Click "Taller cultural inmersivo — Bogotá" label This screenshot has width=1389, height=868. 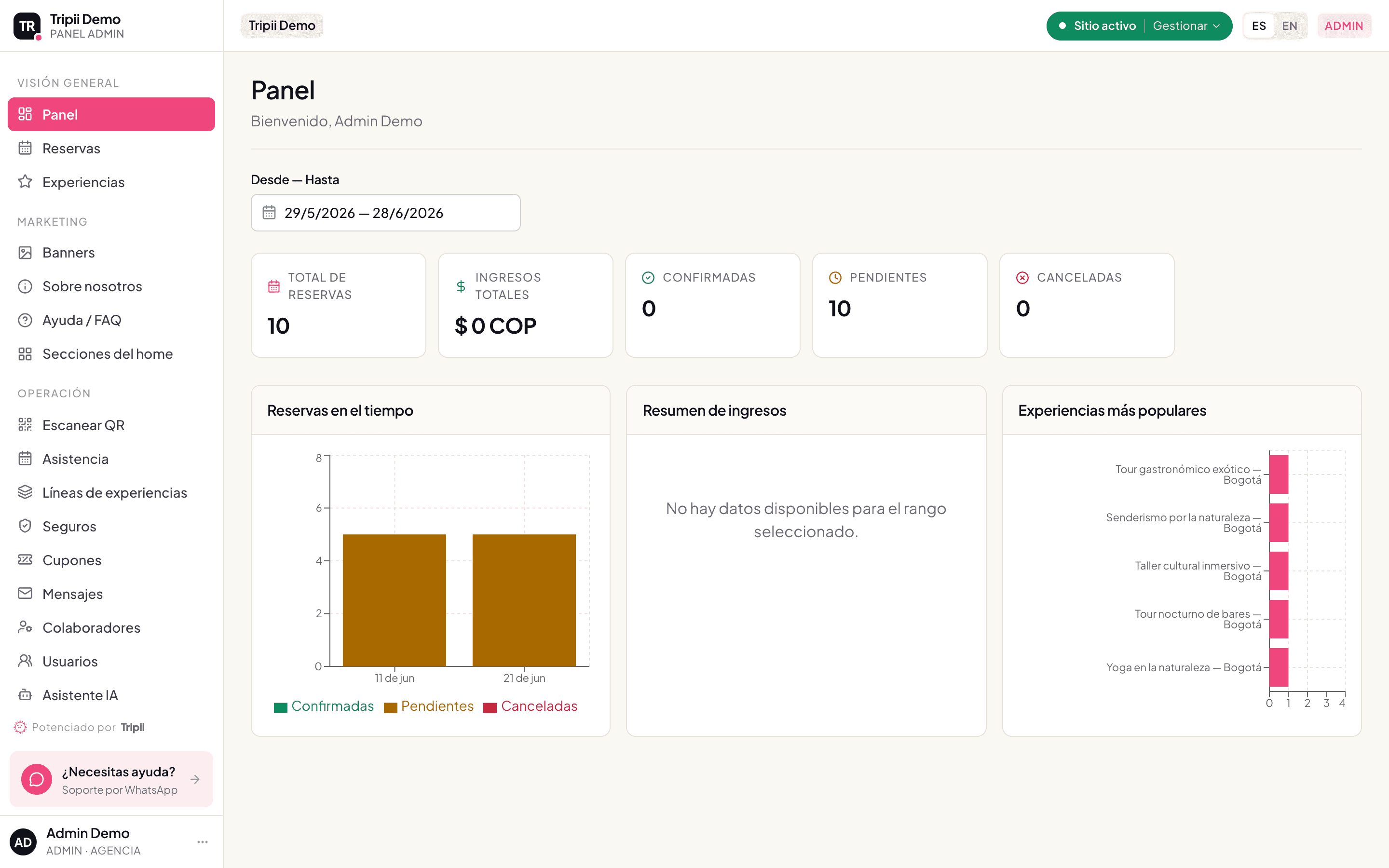coord(1198,570)
